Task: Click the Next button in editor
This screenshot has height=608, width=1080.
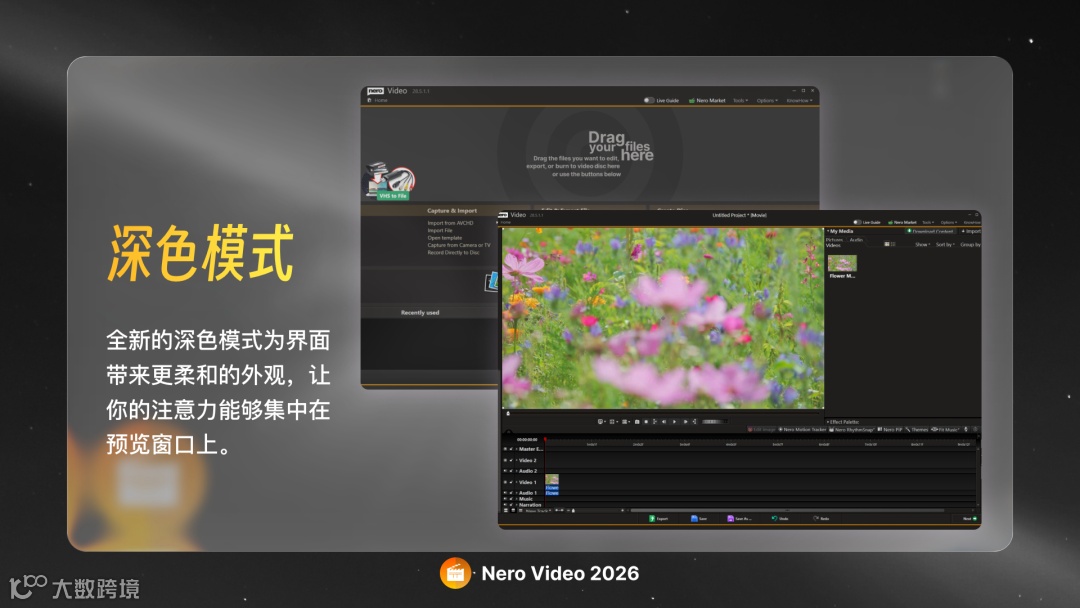Action: click(x=970, y=518)
